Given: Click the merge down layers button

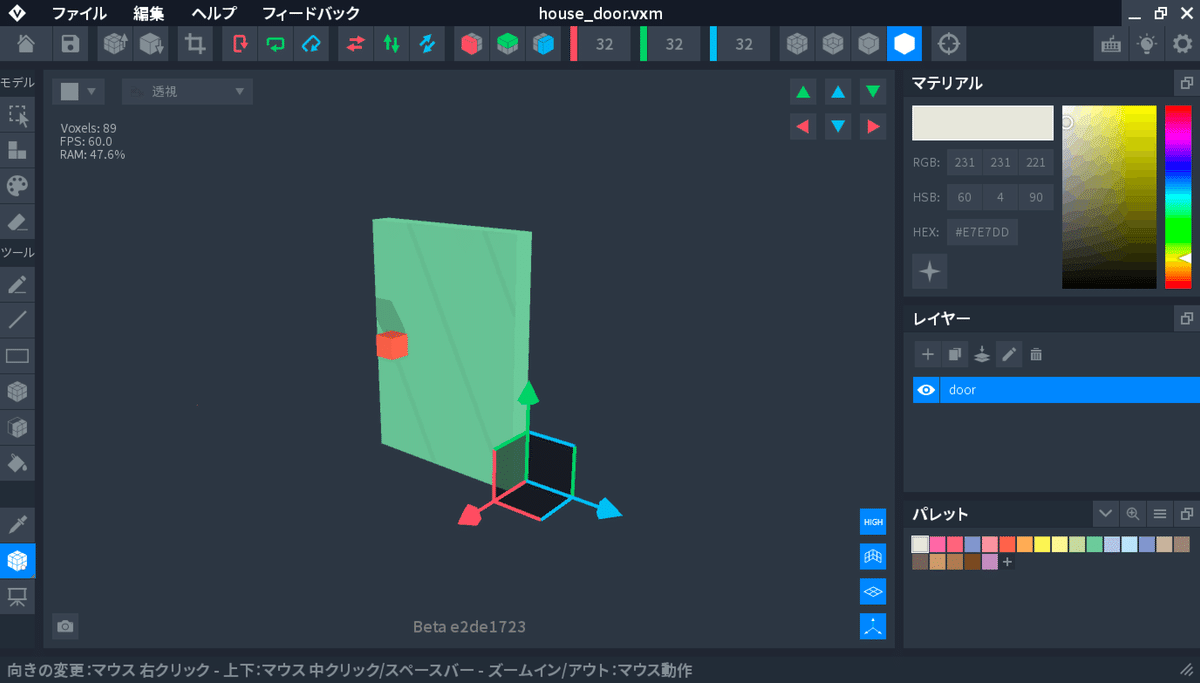Looking at the screenshot, I should [982, 354].
